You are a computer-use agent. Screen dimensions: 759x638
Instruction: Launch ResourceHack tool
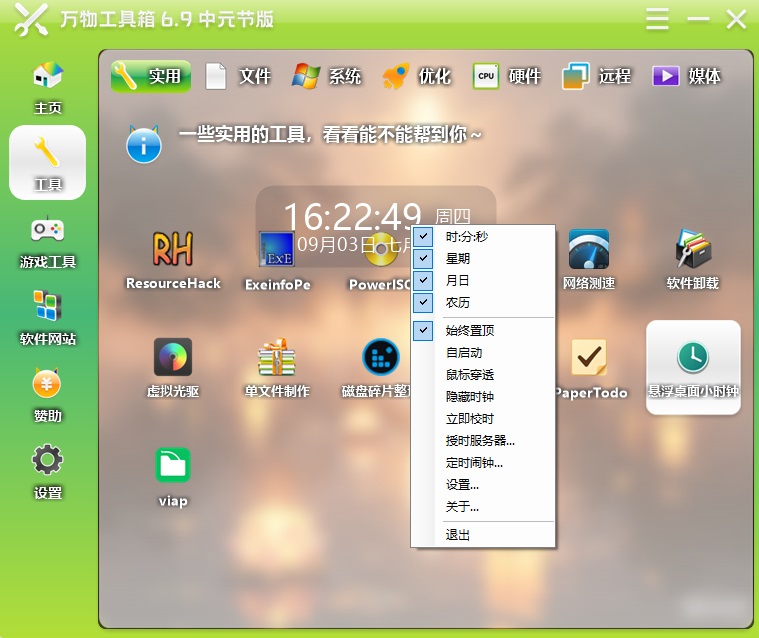pyautogui.click(x=173, y=260)
